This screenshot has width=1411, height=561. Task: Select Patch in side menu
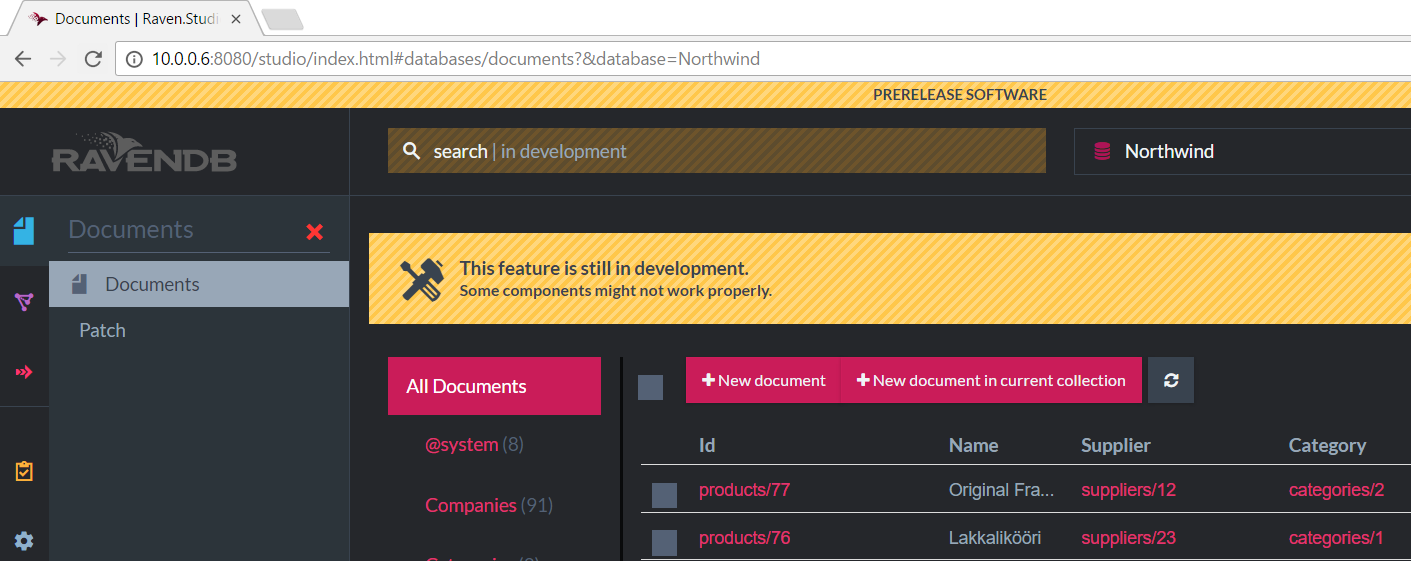[x=102, y=330]
